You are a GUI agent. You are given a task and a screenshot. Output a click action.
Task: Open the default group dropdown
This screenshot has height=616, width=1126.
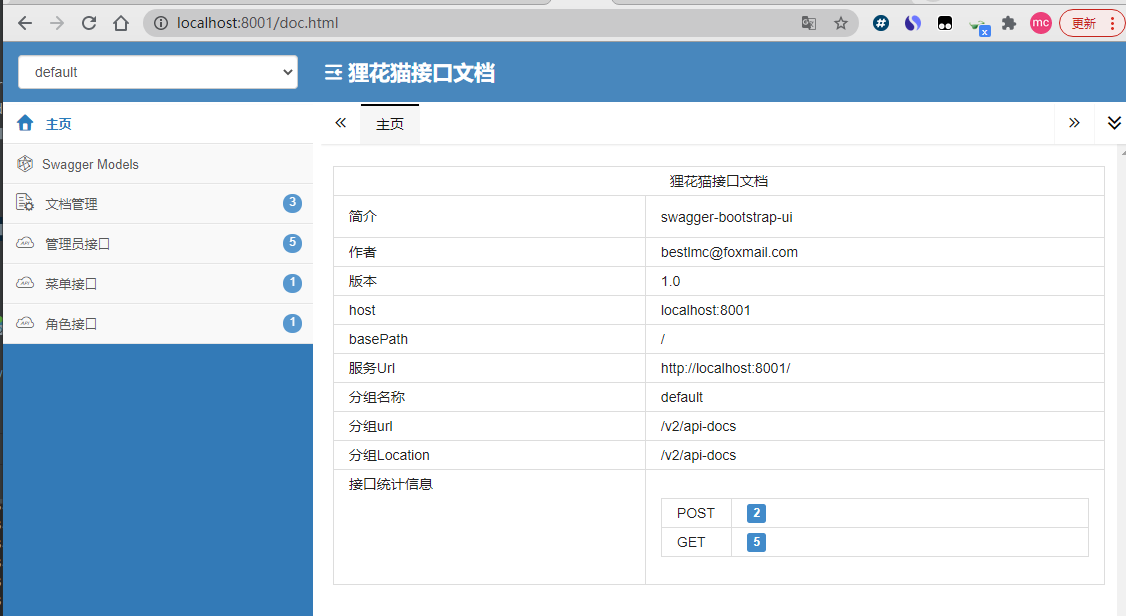click(158, 72)
